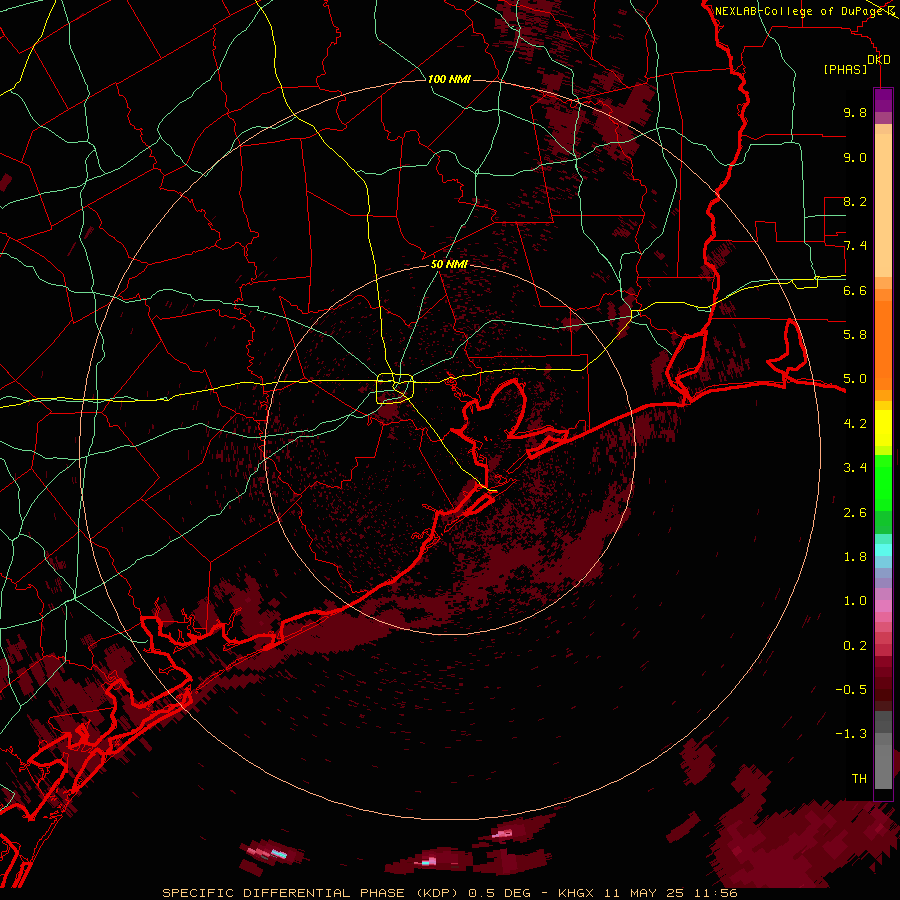Click the 100 NMI range ring label

pyautogui.click(x=449, y=79)
